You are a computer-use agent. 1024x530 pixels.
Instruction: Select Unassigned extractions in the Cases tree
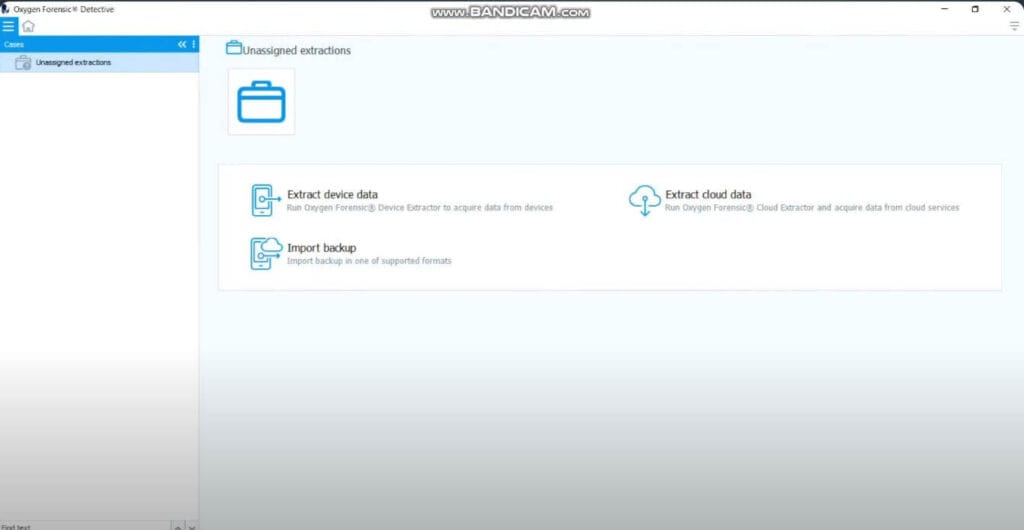coord(99,63)
